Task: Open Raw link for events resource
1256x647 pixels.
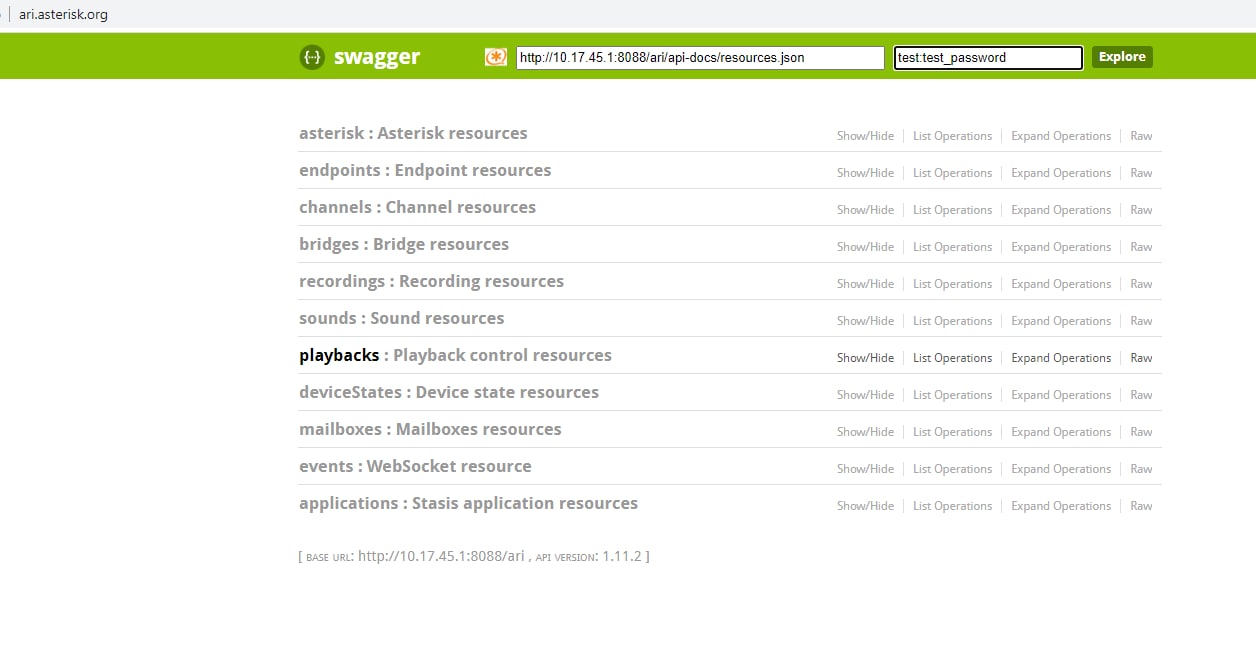Action: [1141, 469]
